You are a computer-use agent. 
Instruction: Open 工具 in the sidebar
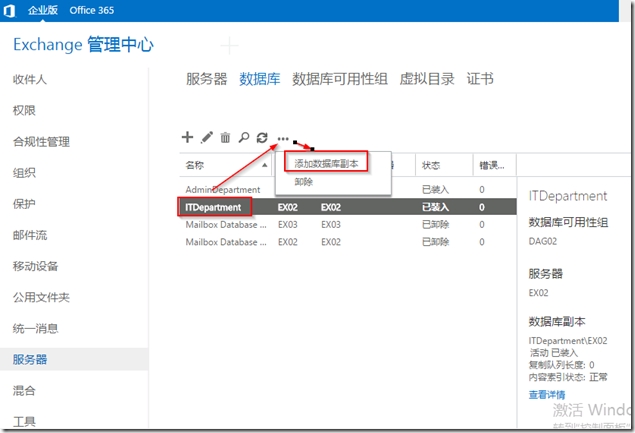(24, 422)
